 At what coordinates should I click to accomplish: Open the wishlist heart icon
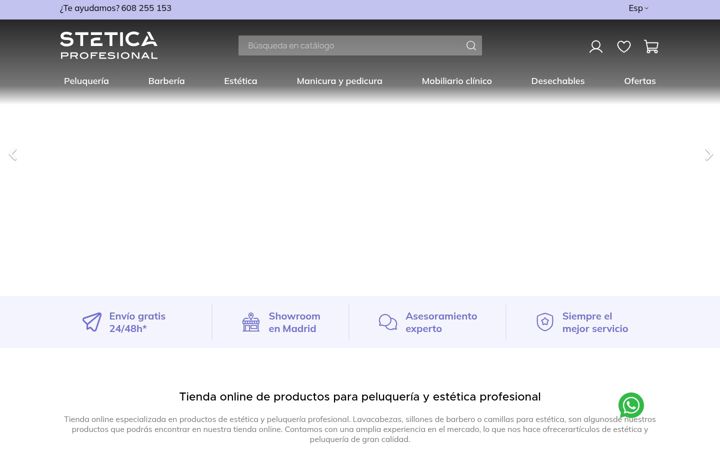[624, 46]
